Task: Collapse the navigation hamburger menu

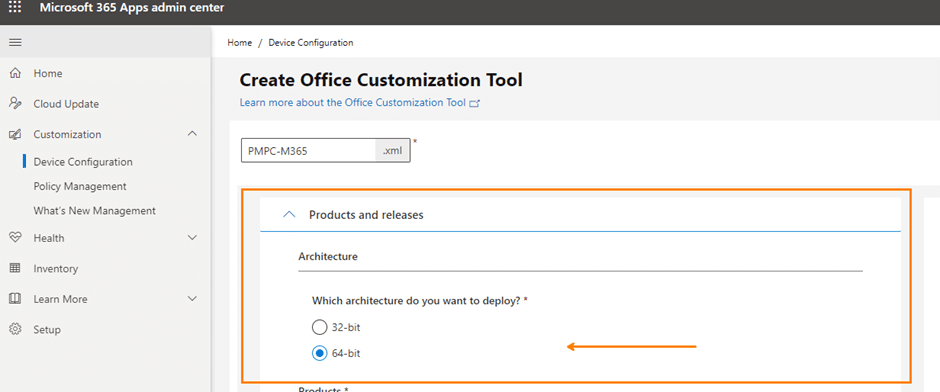Action: (15, 43)
